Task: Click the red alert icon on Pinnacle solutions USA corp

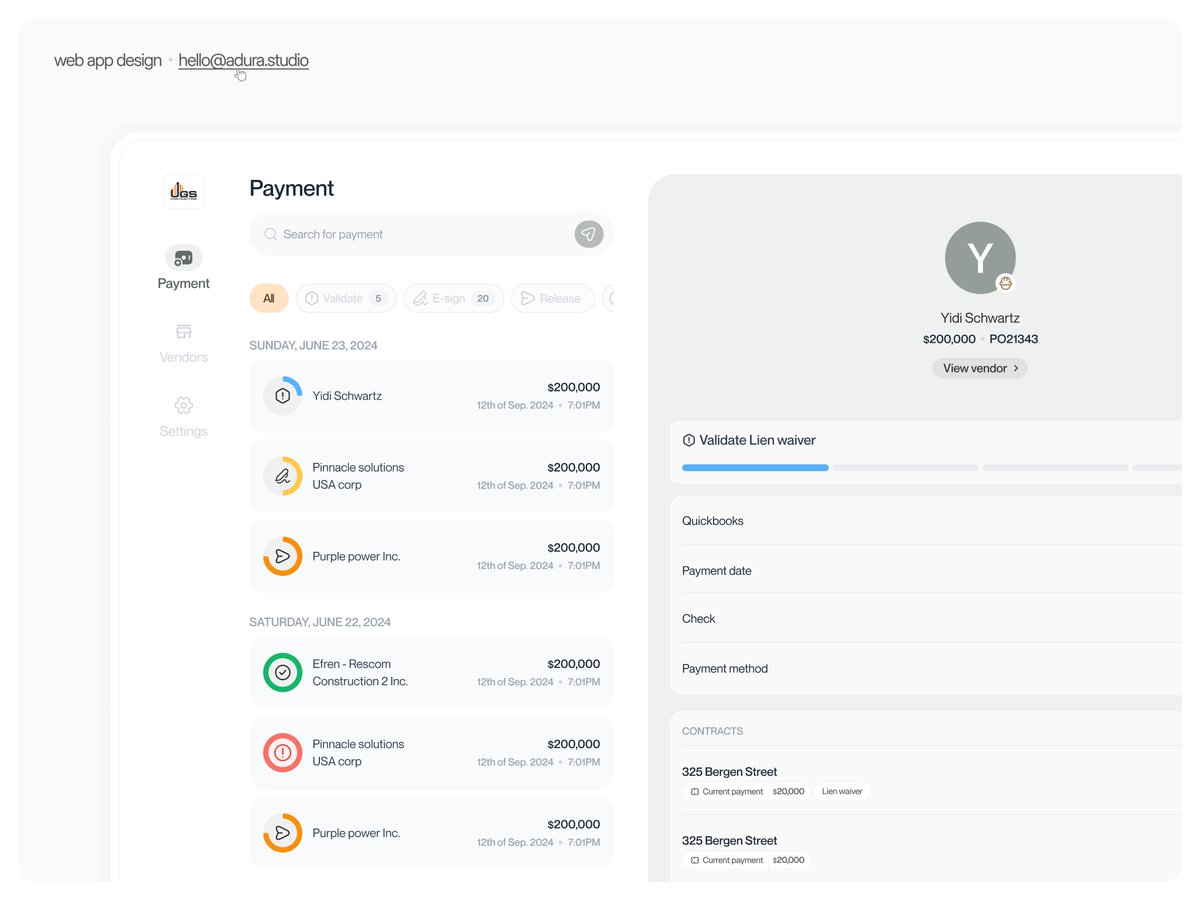Action: [282, 752]
